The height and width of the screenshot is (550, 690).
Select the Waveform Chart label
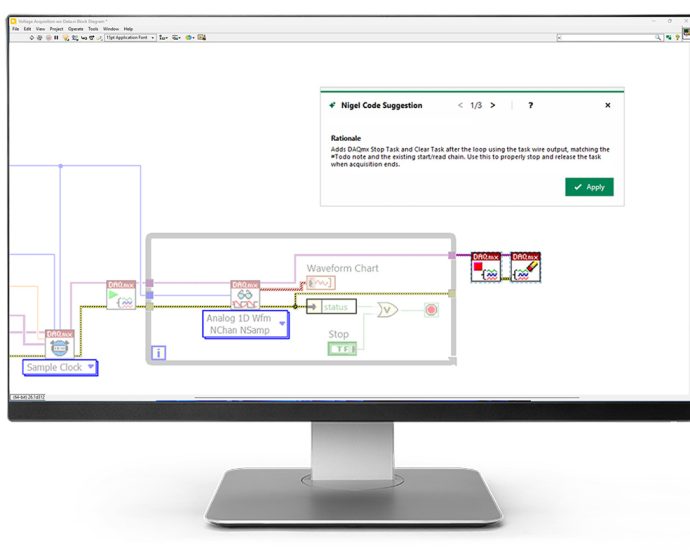[342, 268]
